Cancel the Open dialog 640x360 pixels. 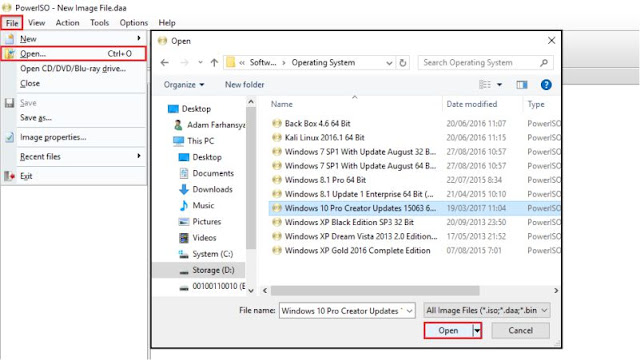click(520, 331)
